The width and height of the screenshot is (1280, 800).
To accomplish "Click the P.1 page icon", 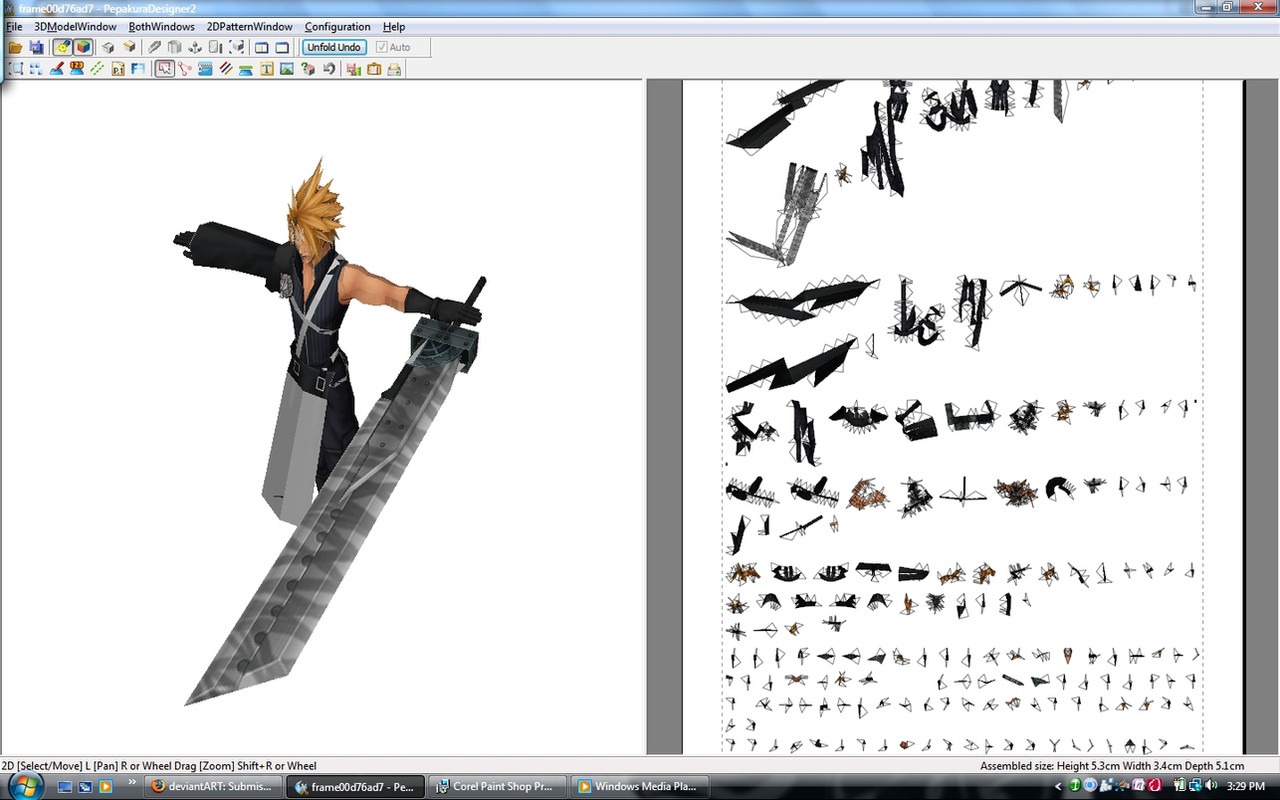I will [118, 69].
